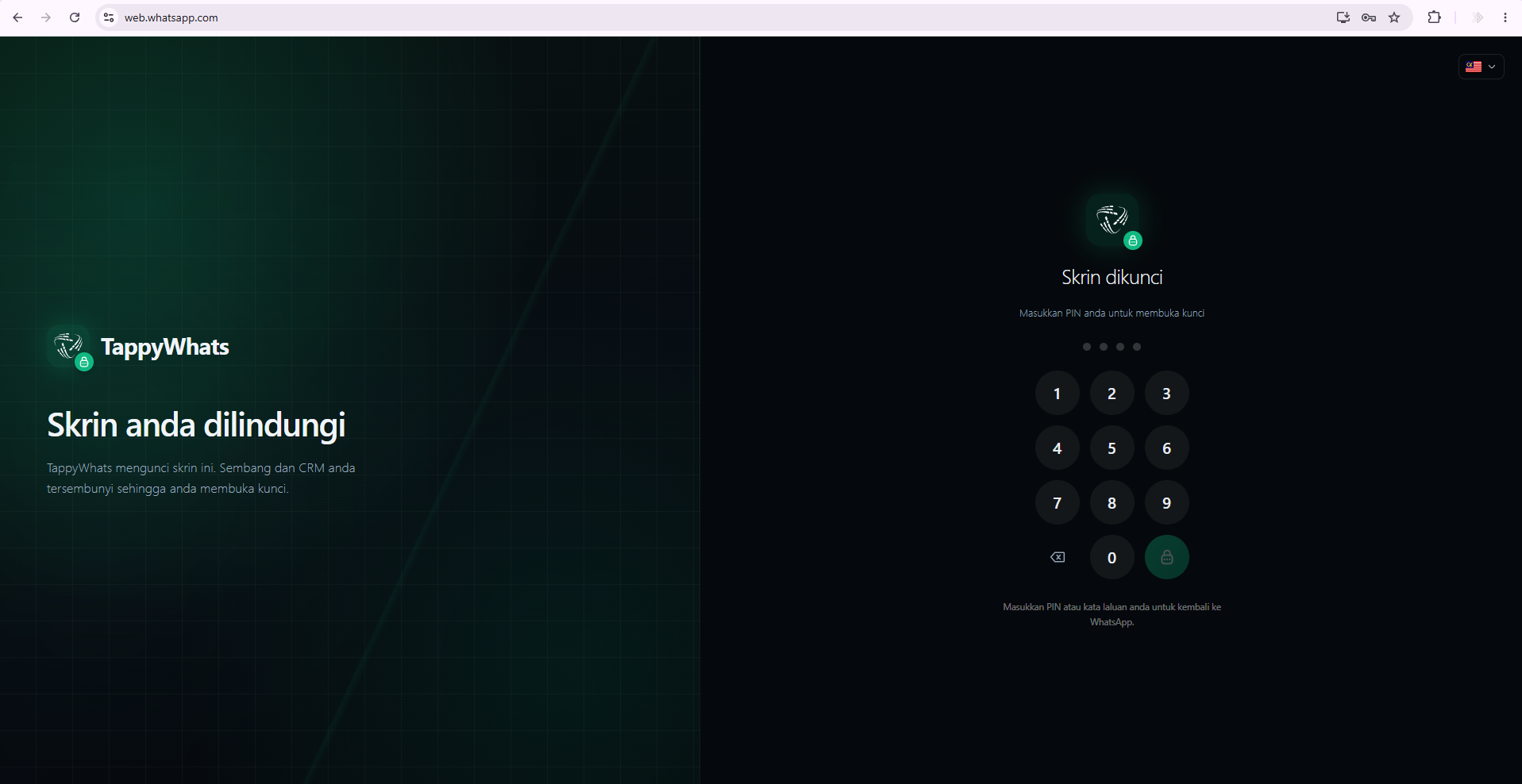This screenshot has height=784, width=1522.
Task: Tap keypad digit 5
Action: click(x=1112, y=448)
